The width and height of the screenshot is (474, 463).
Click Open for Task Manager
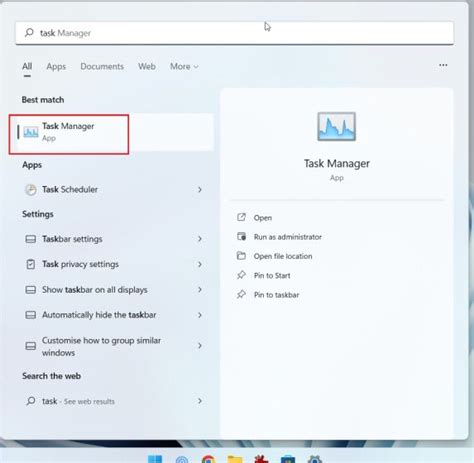(263, 218)
